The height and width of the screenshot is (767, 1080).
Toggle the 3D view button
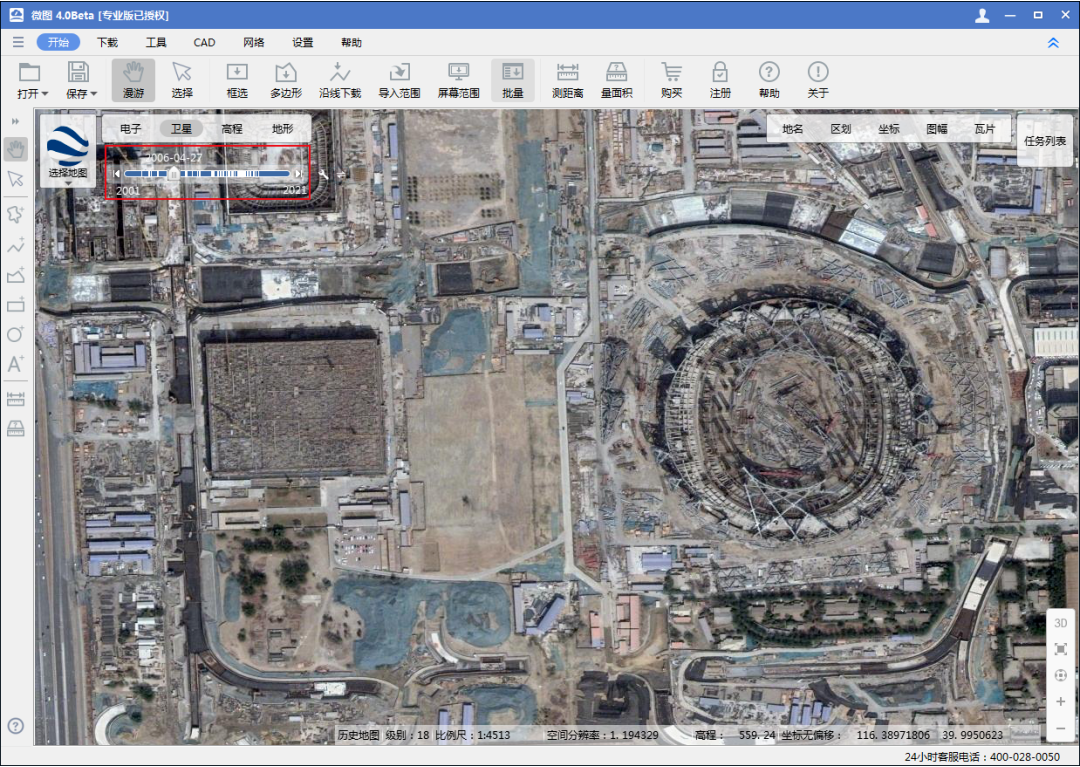1061,622
